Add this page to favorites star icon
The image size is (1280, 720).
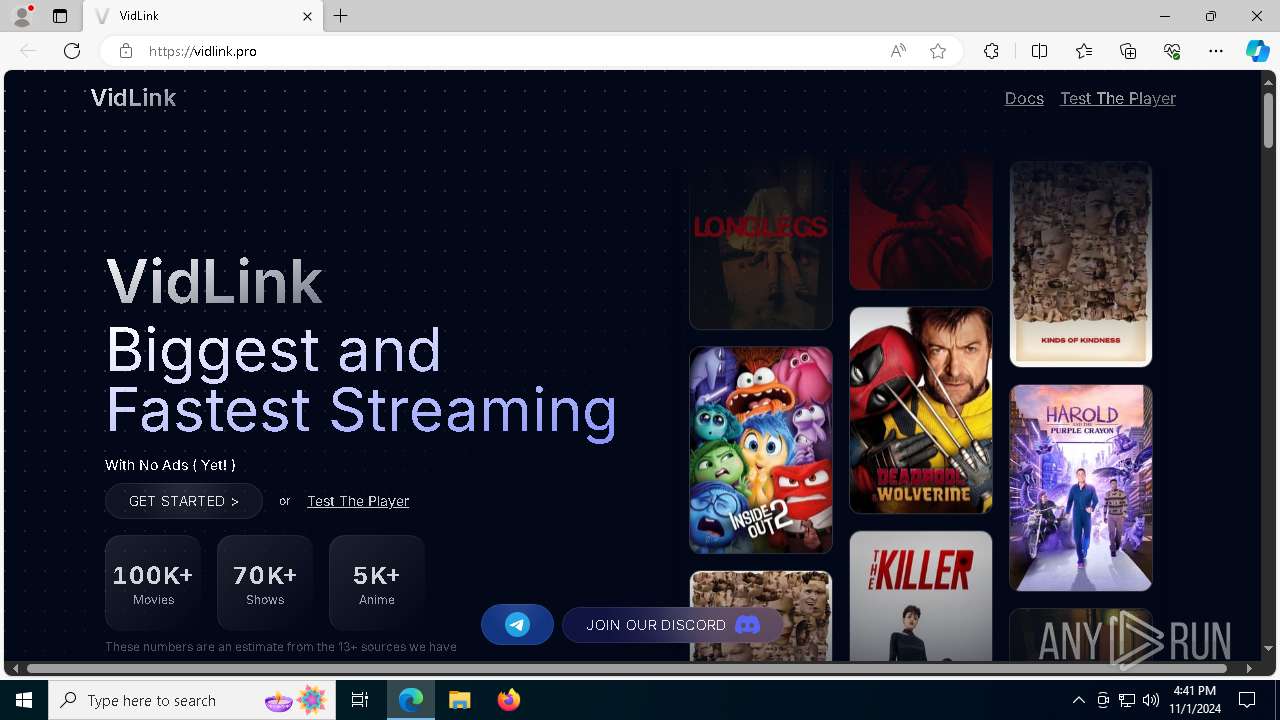pos(938,51)
